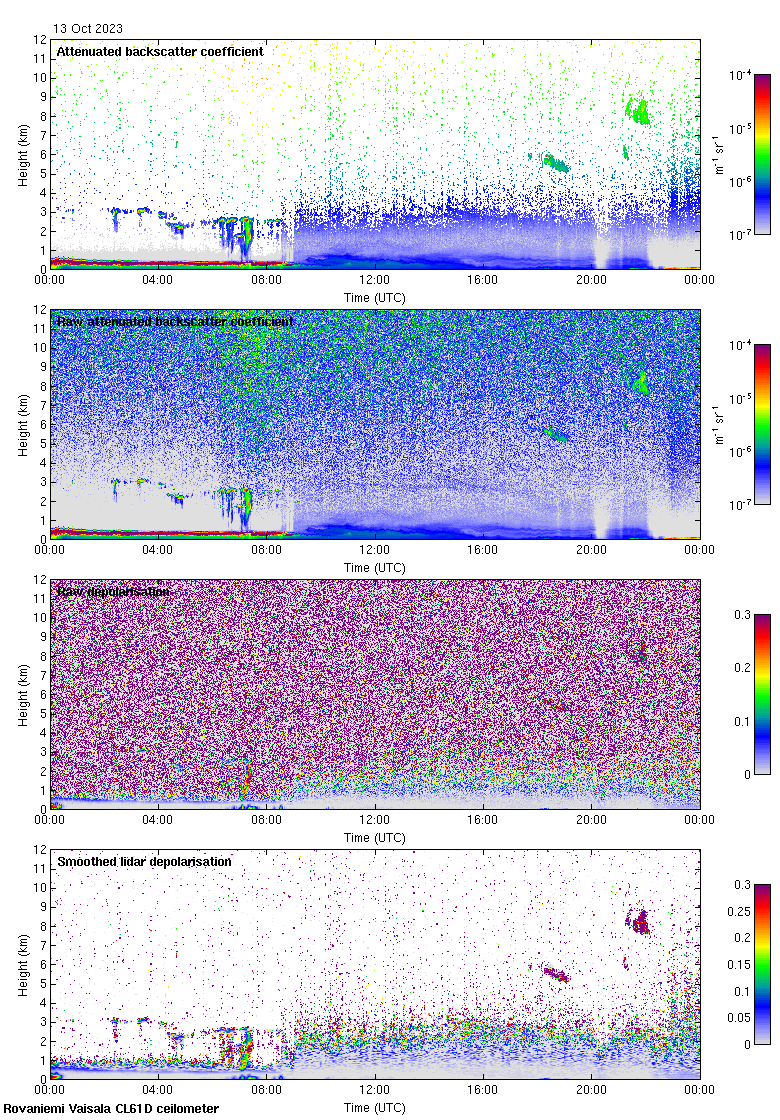Click the precipitation streak near 07:00 in attenuated backscatter plot
Viewport: 780px width, 1120px height.
point(246,238)
